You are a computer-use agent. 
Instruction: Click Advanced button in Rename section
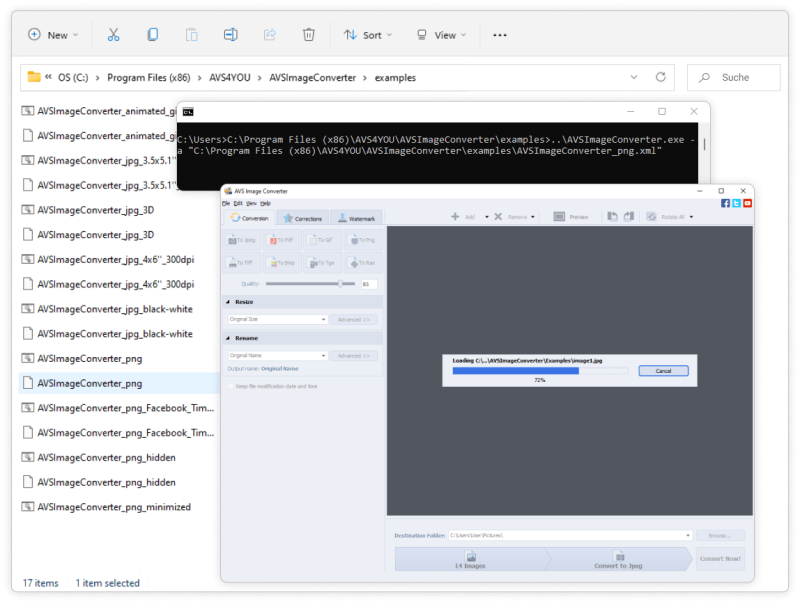pyautogui.click(x=354, y=356)
